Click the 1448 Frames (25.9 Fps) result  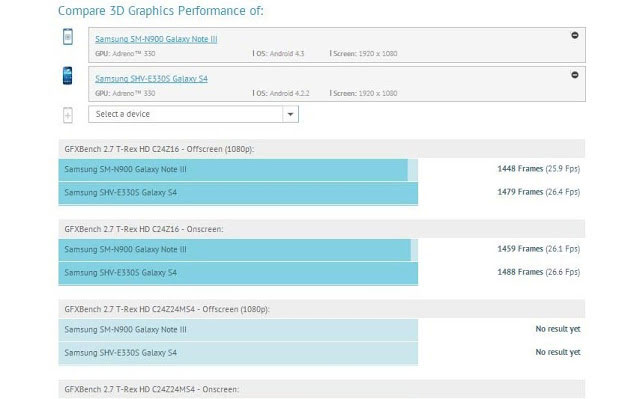538,169
